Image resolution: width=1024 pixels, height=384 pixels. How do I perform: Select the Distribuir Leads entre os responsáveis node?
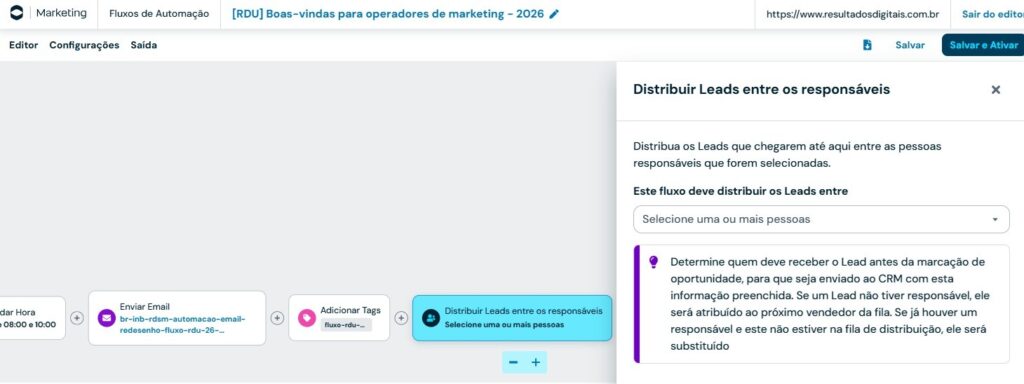pos(512,318)
